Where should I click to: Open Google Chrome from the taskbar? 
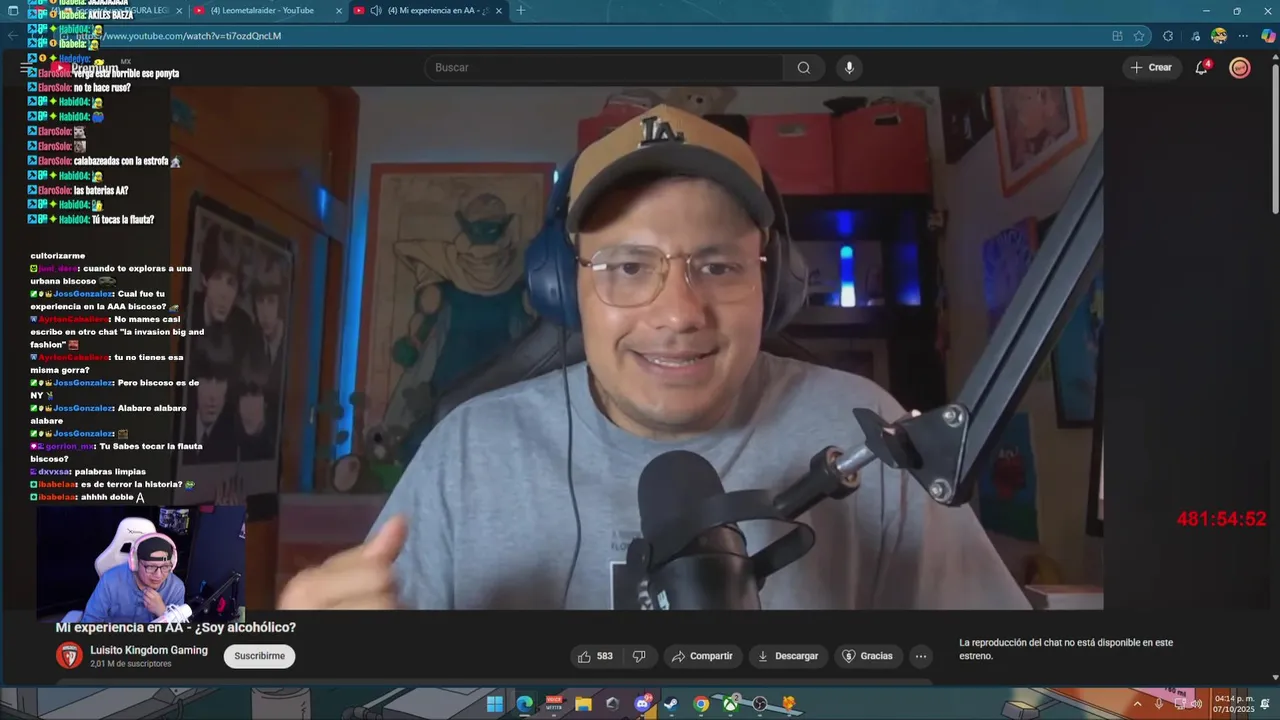tap(701, 704)
